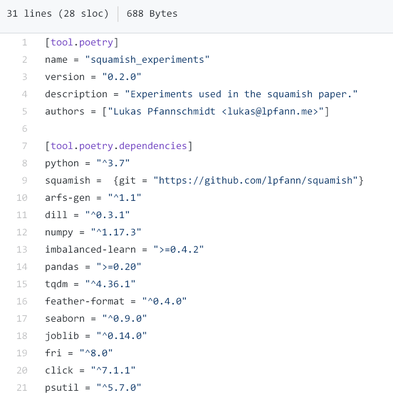Click line number 7
The image size is (393, 400).
tap(24, 146)
